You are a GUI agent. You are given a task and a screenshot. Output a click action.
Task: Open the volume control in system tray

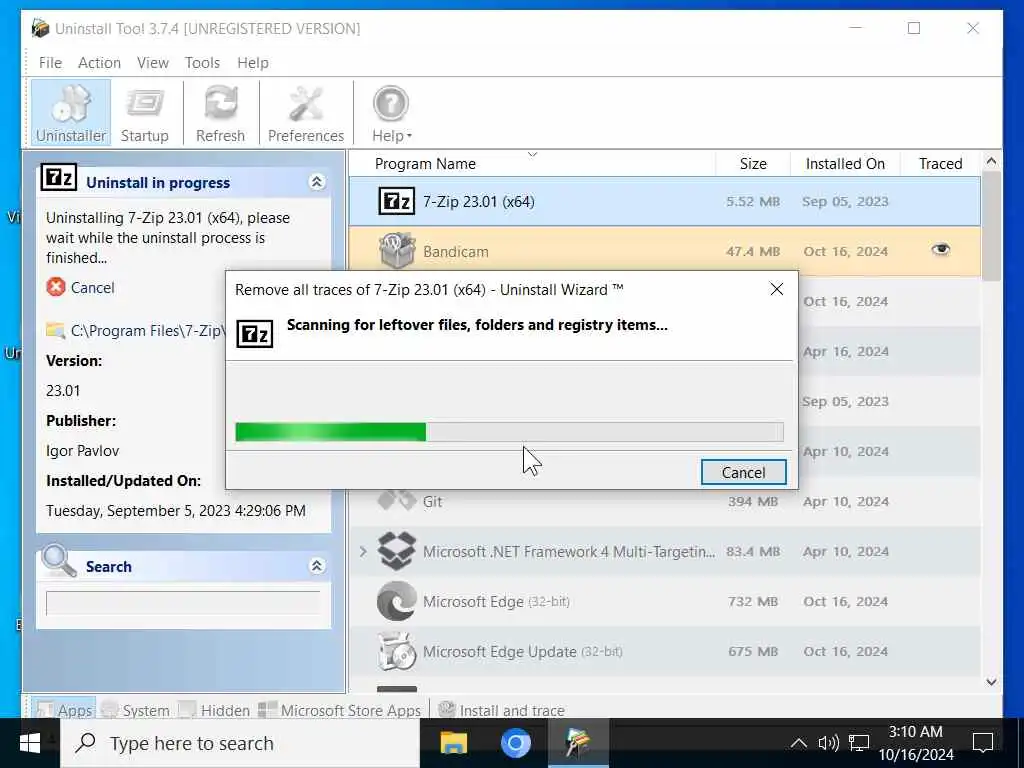click(x=828, y=743)
